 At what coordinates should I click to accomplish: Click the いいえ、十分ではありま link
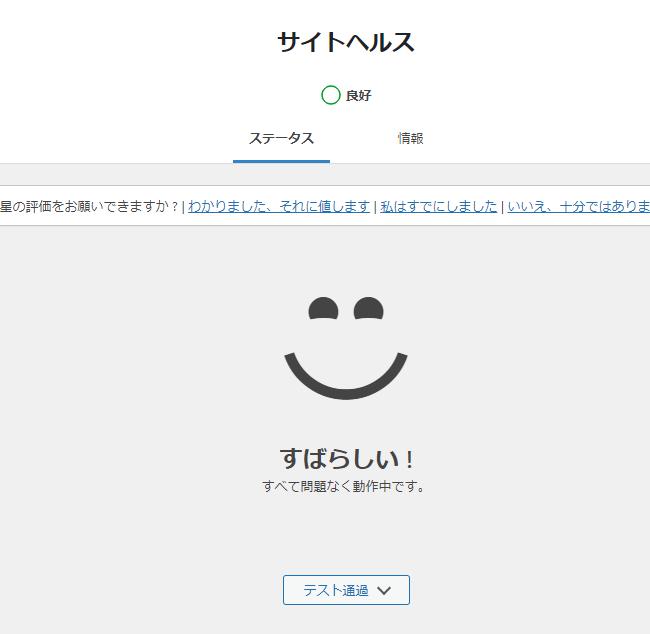(579, 206)
